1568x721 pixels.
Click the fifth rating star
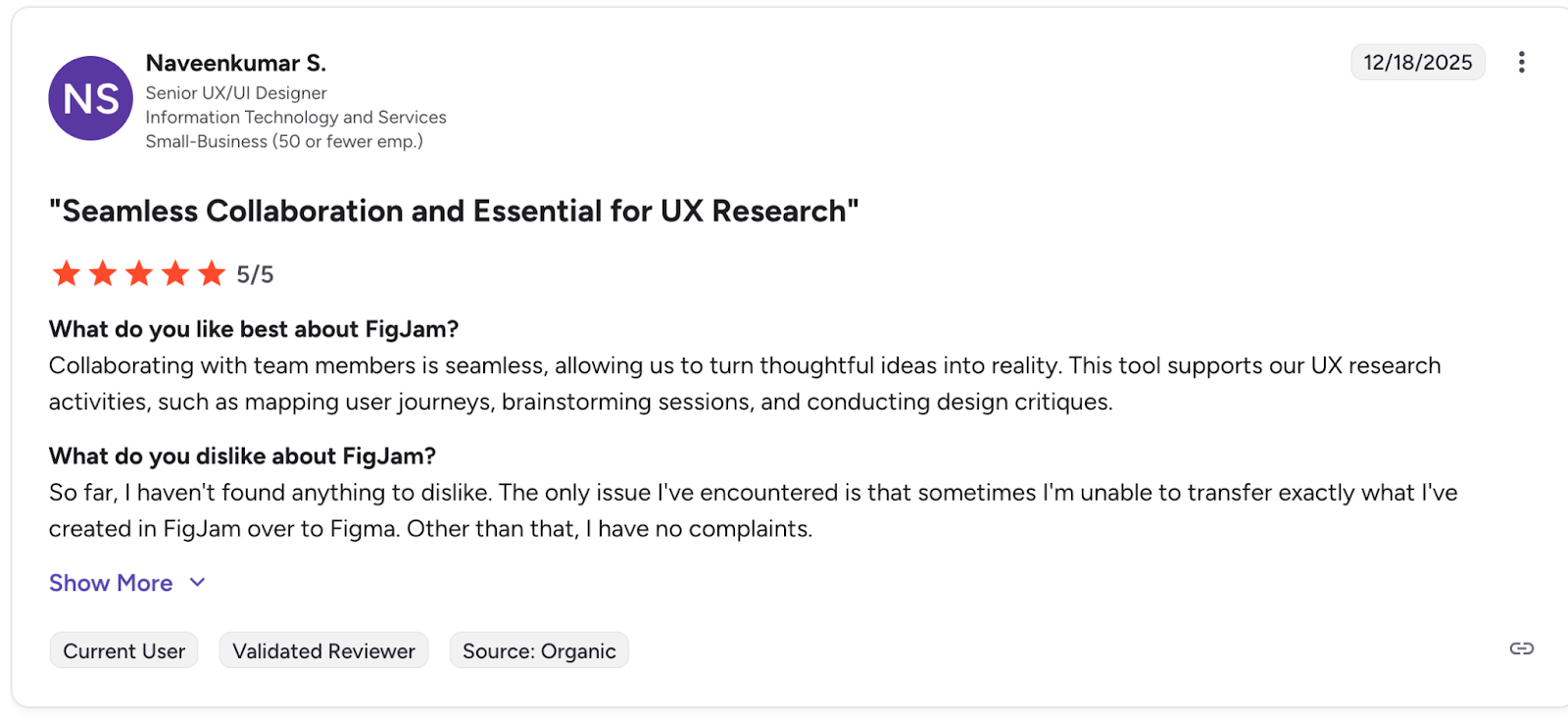tap(212, 273)
